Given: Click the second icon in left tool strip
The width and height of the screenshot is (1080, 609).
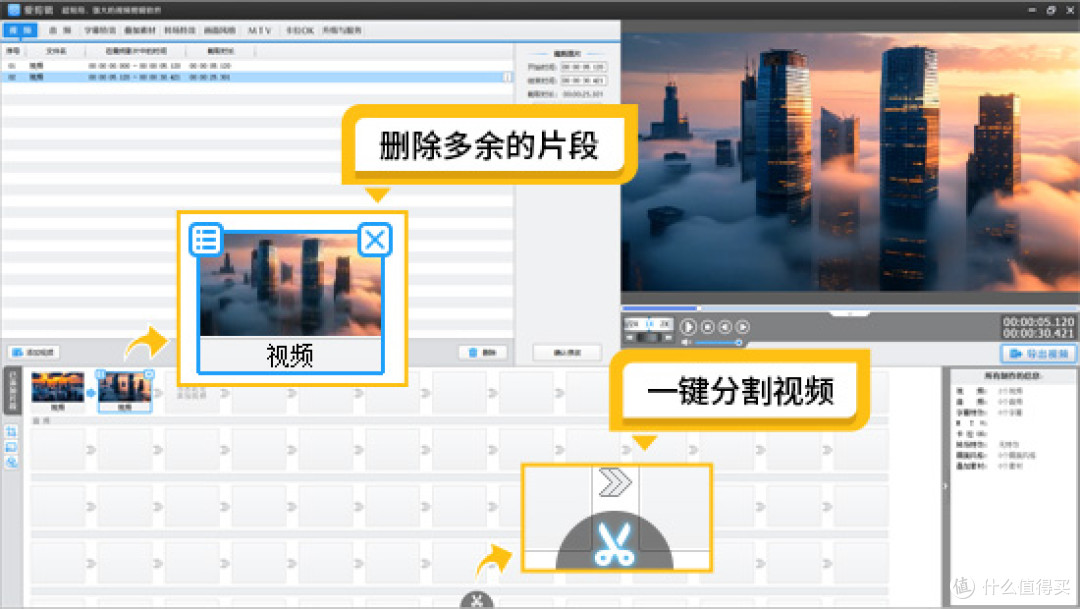Looking at the screenshot, I should coord(12,447).
